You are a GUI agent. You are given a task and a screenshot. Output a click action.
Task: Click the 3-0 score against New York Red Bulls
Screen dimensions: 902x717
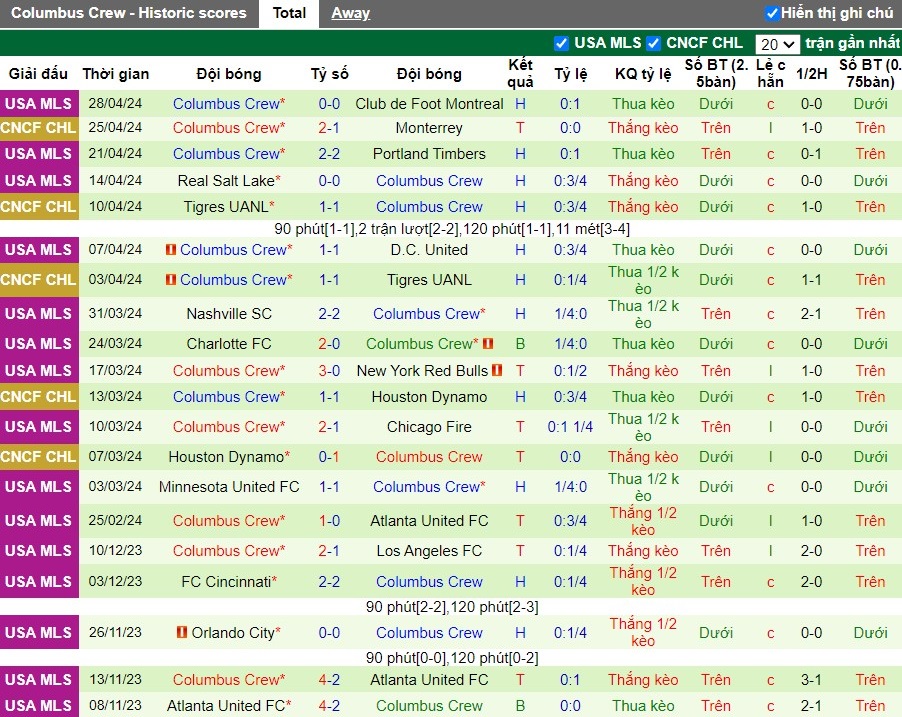tap(329, 371)
